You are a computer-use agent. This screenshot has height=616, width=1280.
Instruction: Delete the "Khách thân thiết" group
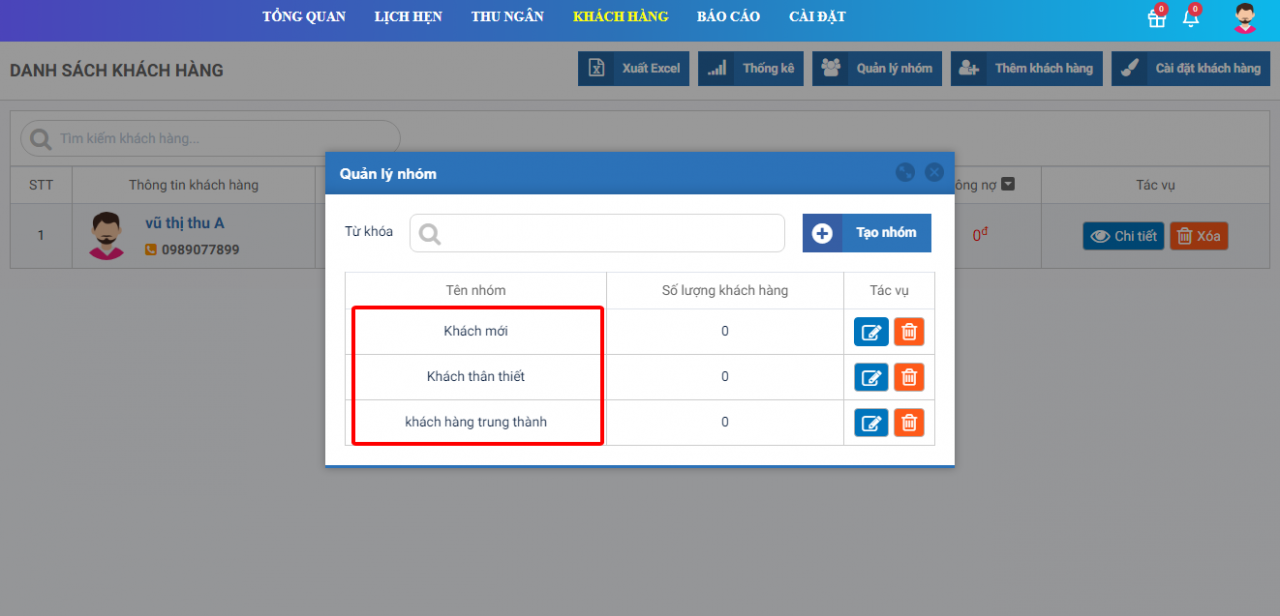[x=909, y=377]
